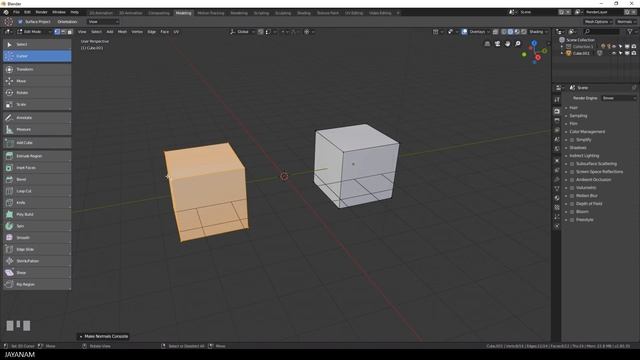Image resolution: width=640 pixels, height=360 pixels.
Task: Click the blue Z axis gizmo
Action: (x=534, y=43)
